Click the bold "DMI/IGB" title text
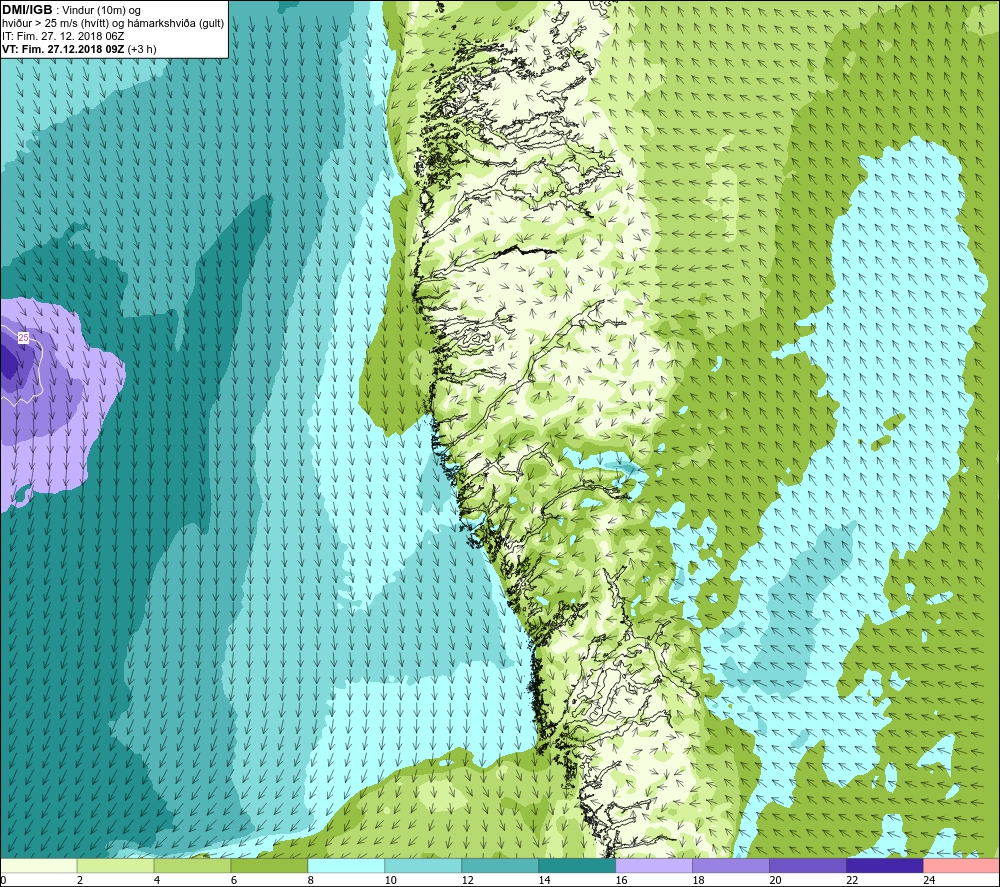Screen dimensions: 1000x887 (27, 10)
